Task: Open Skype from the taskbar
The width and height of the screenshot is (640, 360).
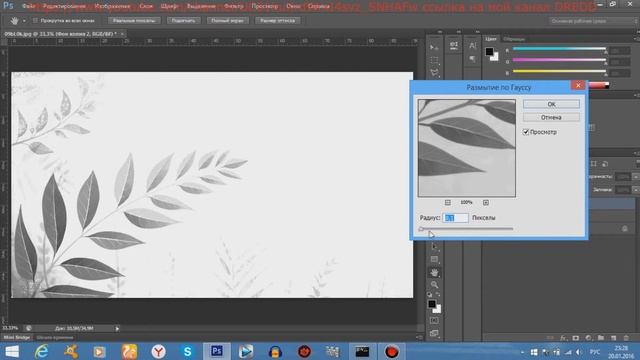Action: click(187, 351)
